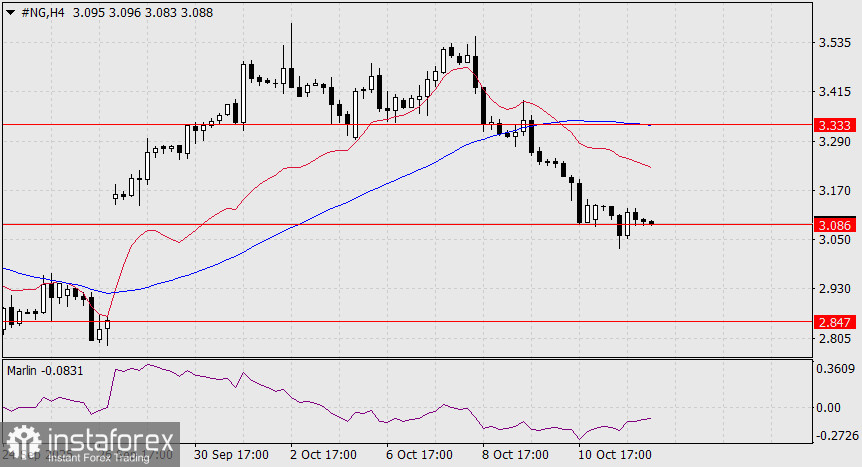Click the #NG,H4 symbol title text
862x467 pixels.
[x=43, y=12]
